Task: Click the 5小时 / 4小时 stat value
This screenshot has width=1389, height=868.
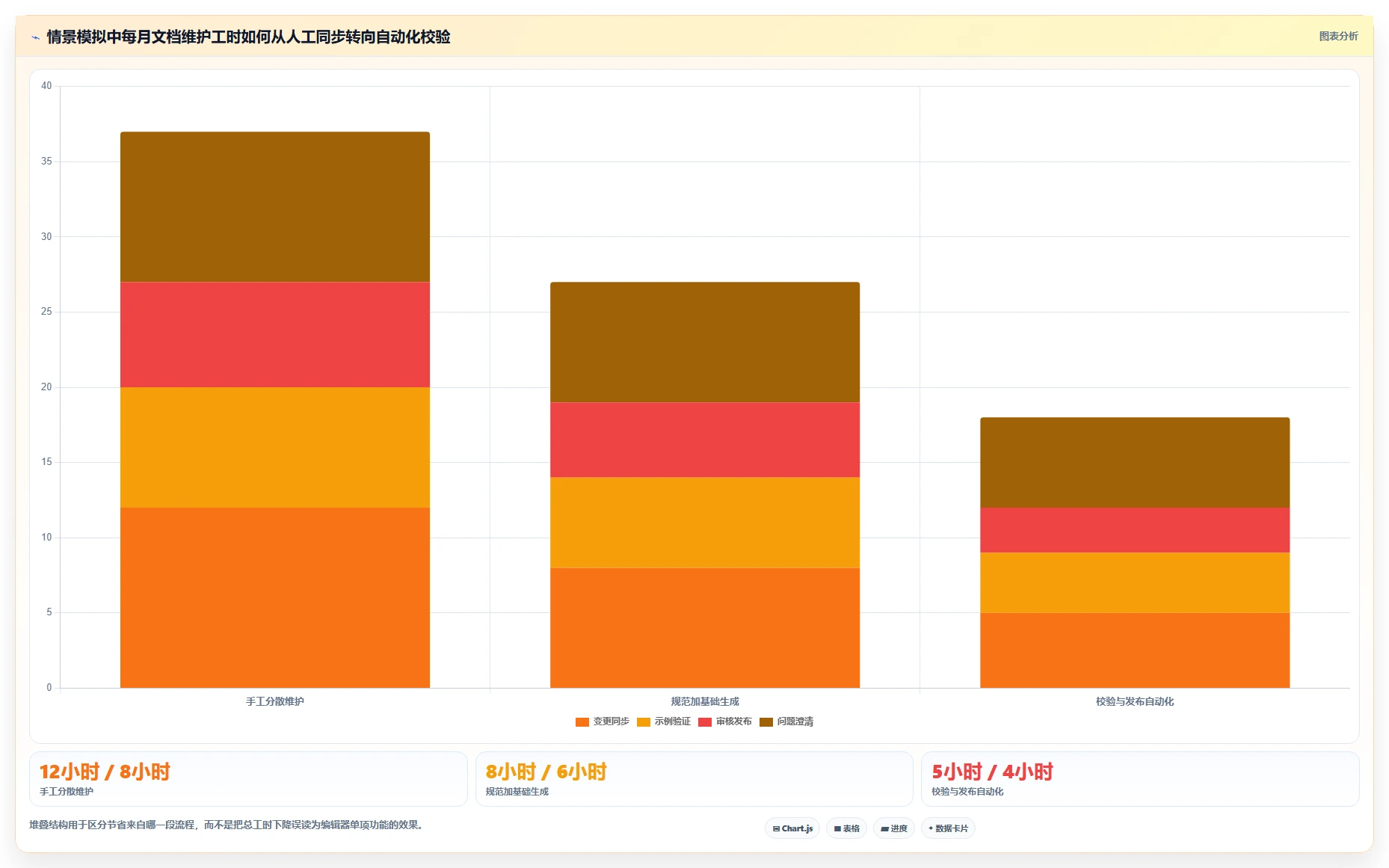Action: point(992,772)
